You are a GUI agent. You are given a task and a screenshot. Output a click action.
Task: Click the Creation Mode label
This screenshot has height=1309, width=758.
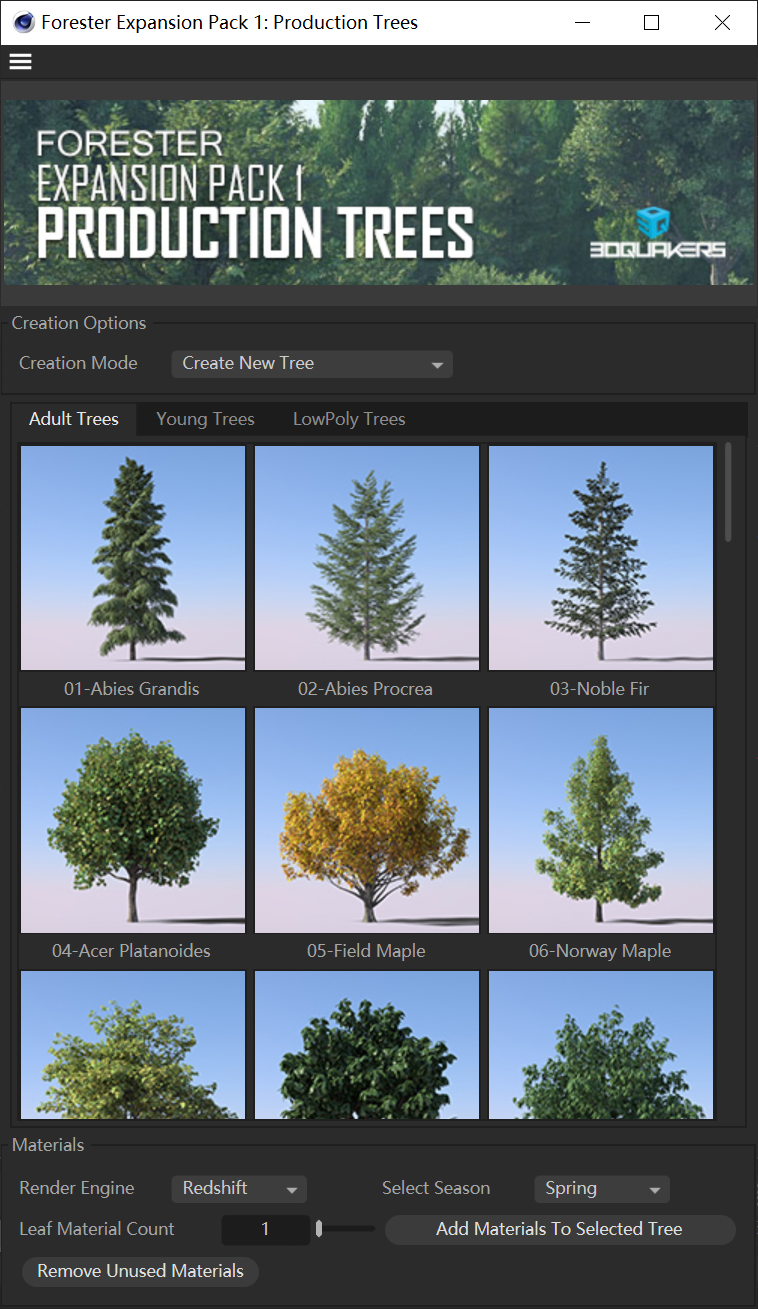pos(79,363)
